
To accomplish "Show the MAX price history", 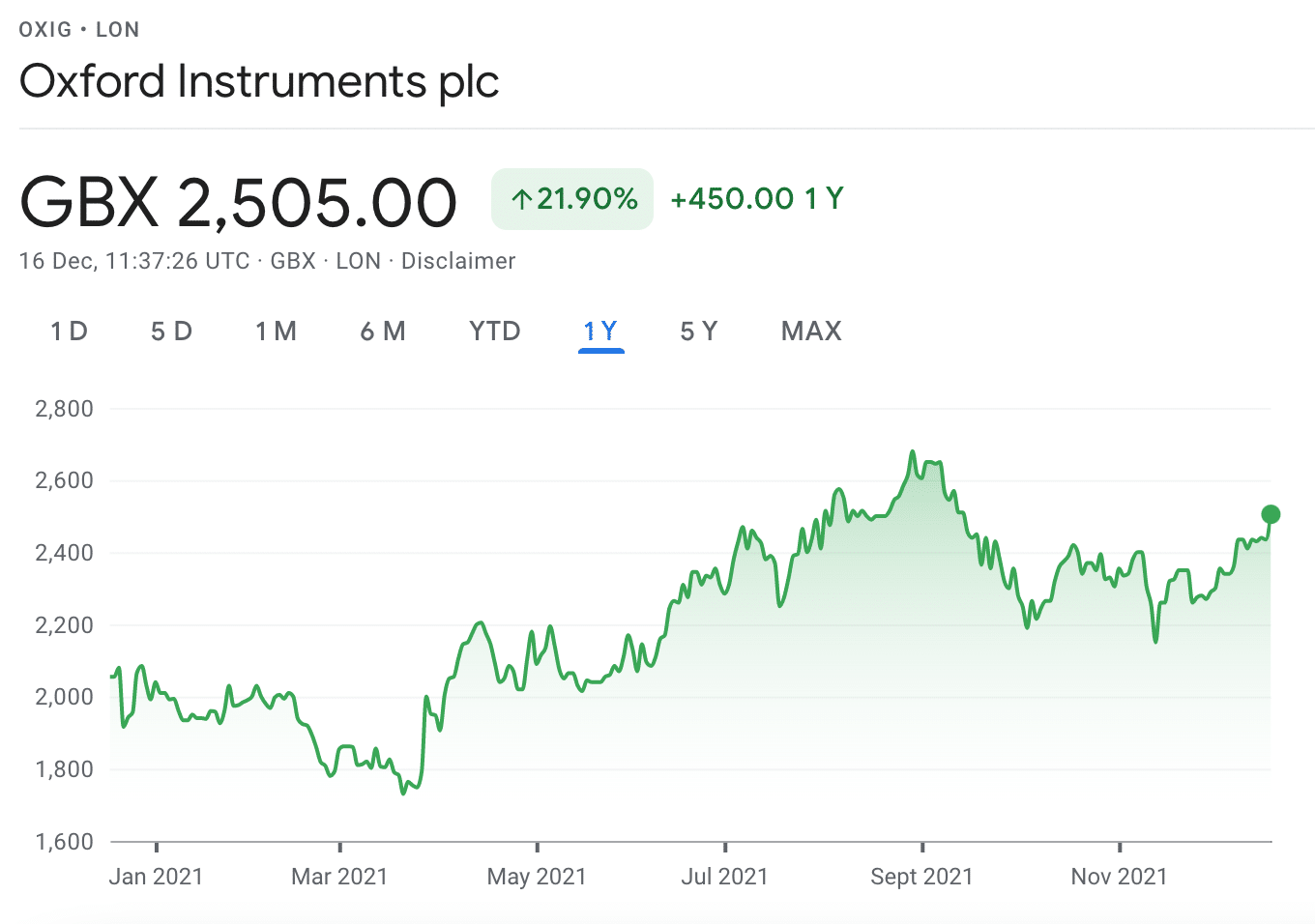I will (812, 332).
